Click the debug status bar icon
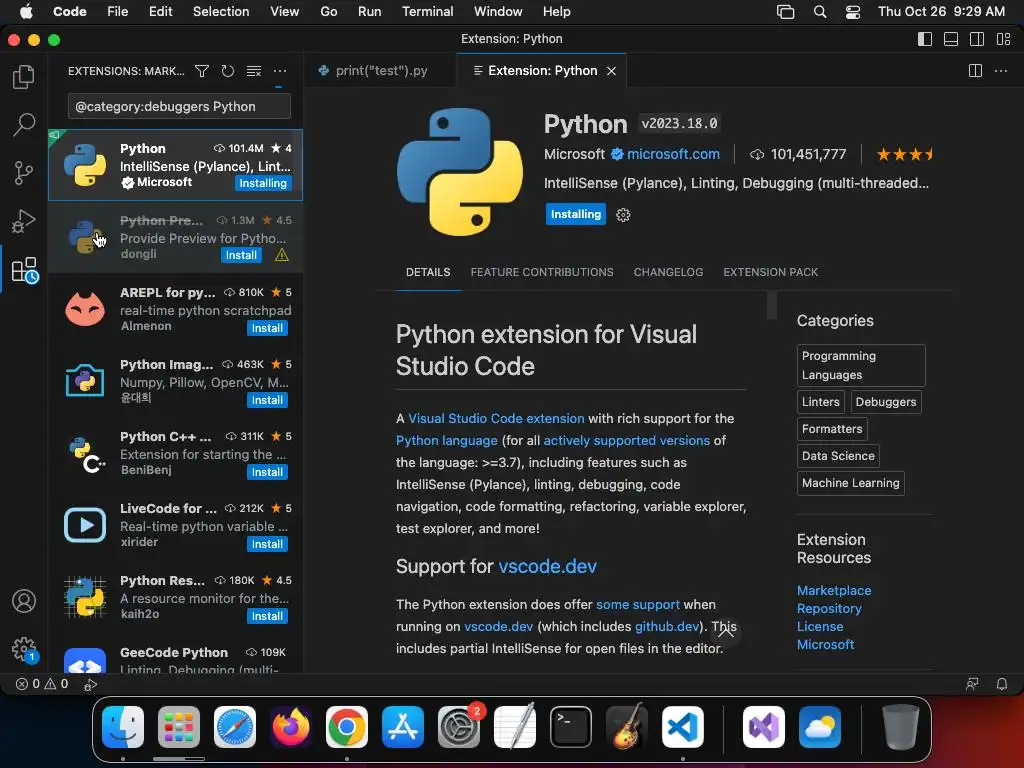Screen dimensions: 1024x768 [x=90, y=684]
